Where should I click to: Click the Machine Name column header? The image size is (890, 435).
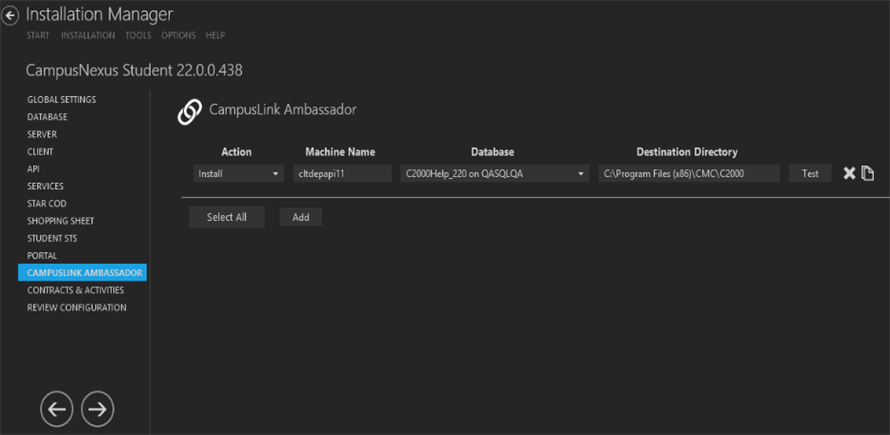point(340,152)
